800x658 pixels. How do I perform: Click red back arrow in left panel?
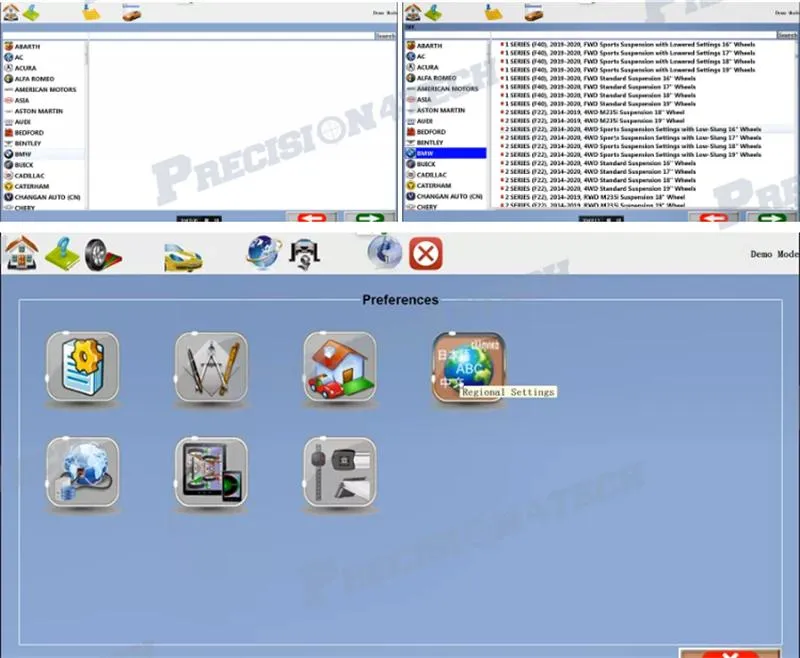311,217
